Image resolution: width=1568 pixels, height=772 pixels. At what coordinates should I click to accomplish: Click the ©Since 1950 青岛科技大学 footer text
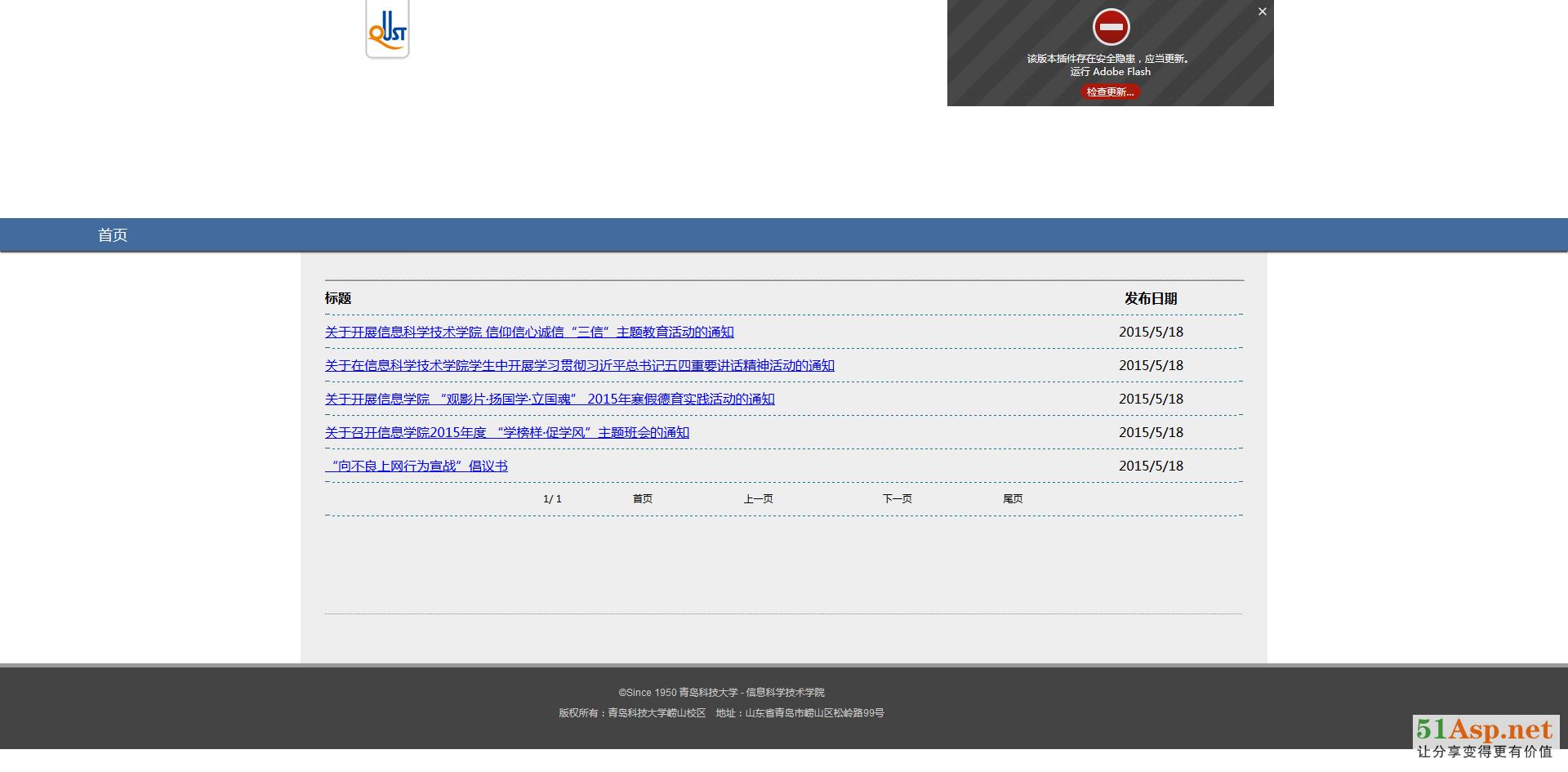721,692
